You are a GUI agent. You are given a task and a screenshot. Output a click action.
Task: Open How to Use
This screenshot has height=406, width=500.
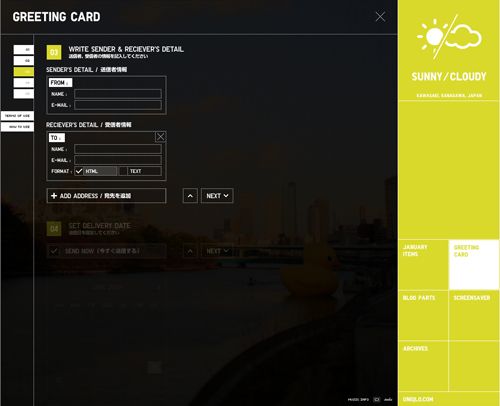(17, 127)
